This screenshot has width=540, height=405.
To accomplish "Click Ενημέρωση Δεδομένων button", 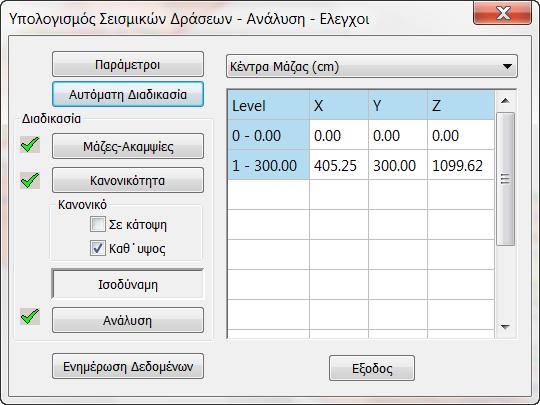I will (128, 366).
